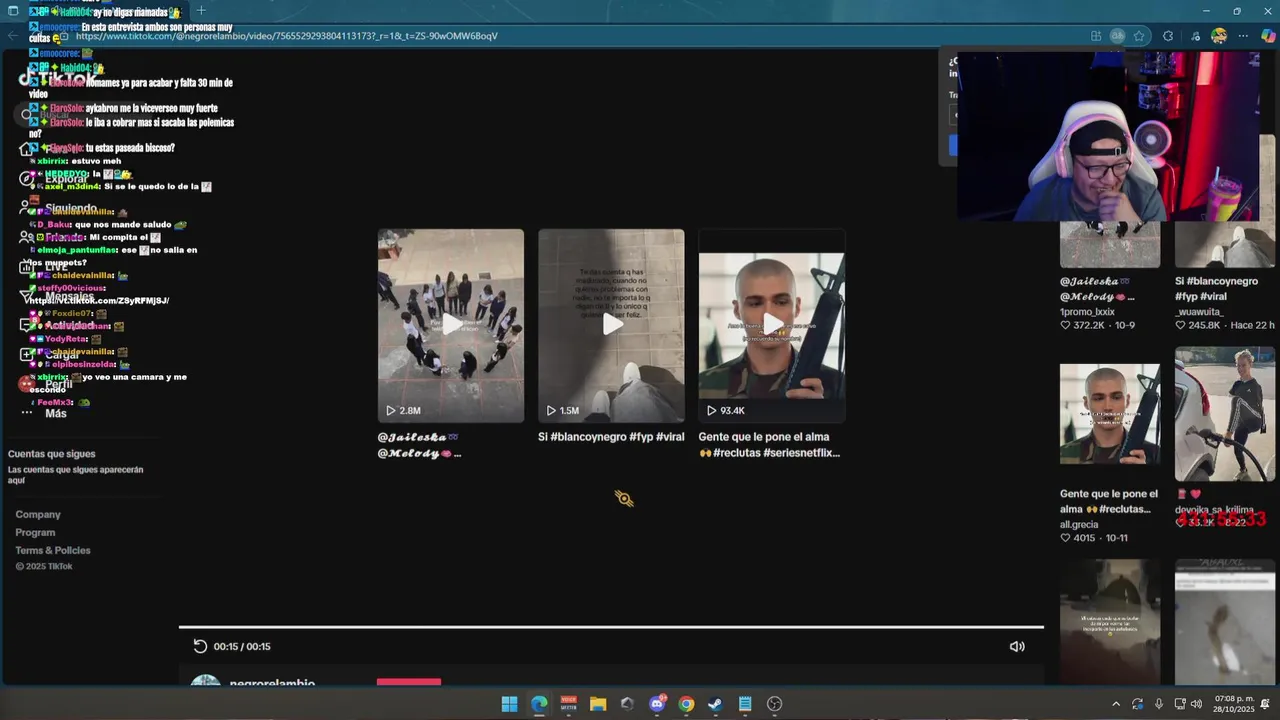
Task: Open the Edge tab actions menu
Action: coord(13,11)
